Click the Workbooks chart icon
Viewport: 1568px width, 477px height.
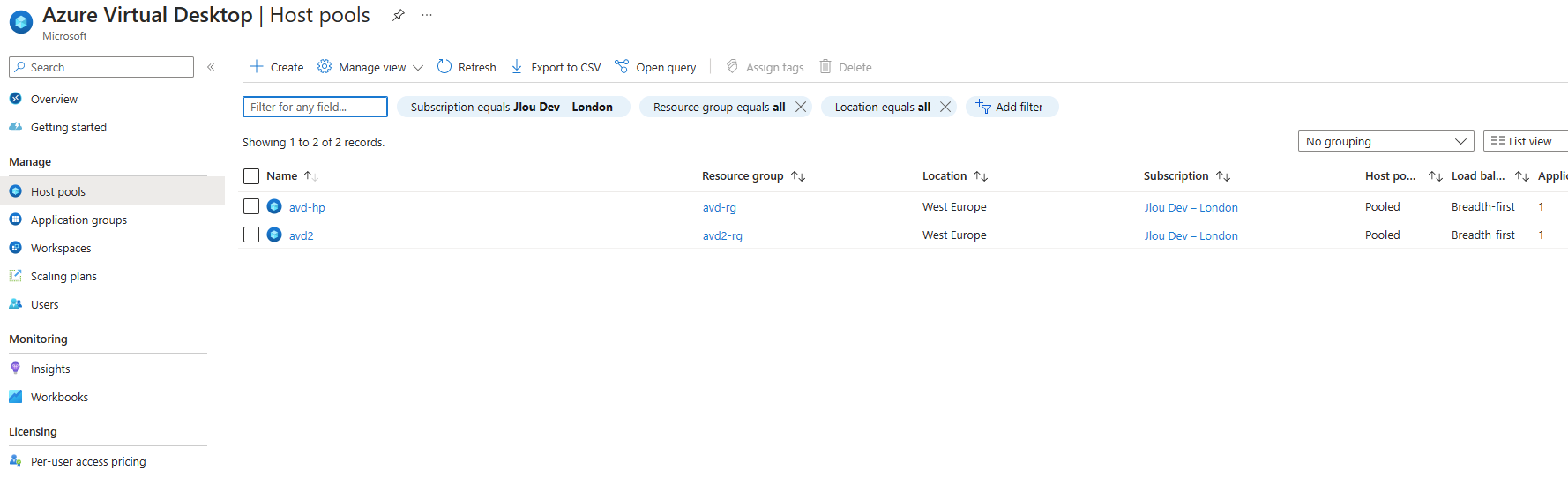click(x=15, y=397)
